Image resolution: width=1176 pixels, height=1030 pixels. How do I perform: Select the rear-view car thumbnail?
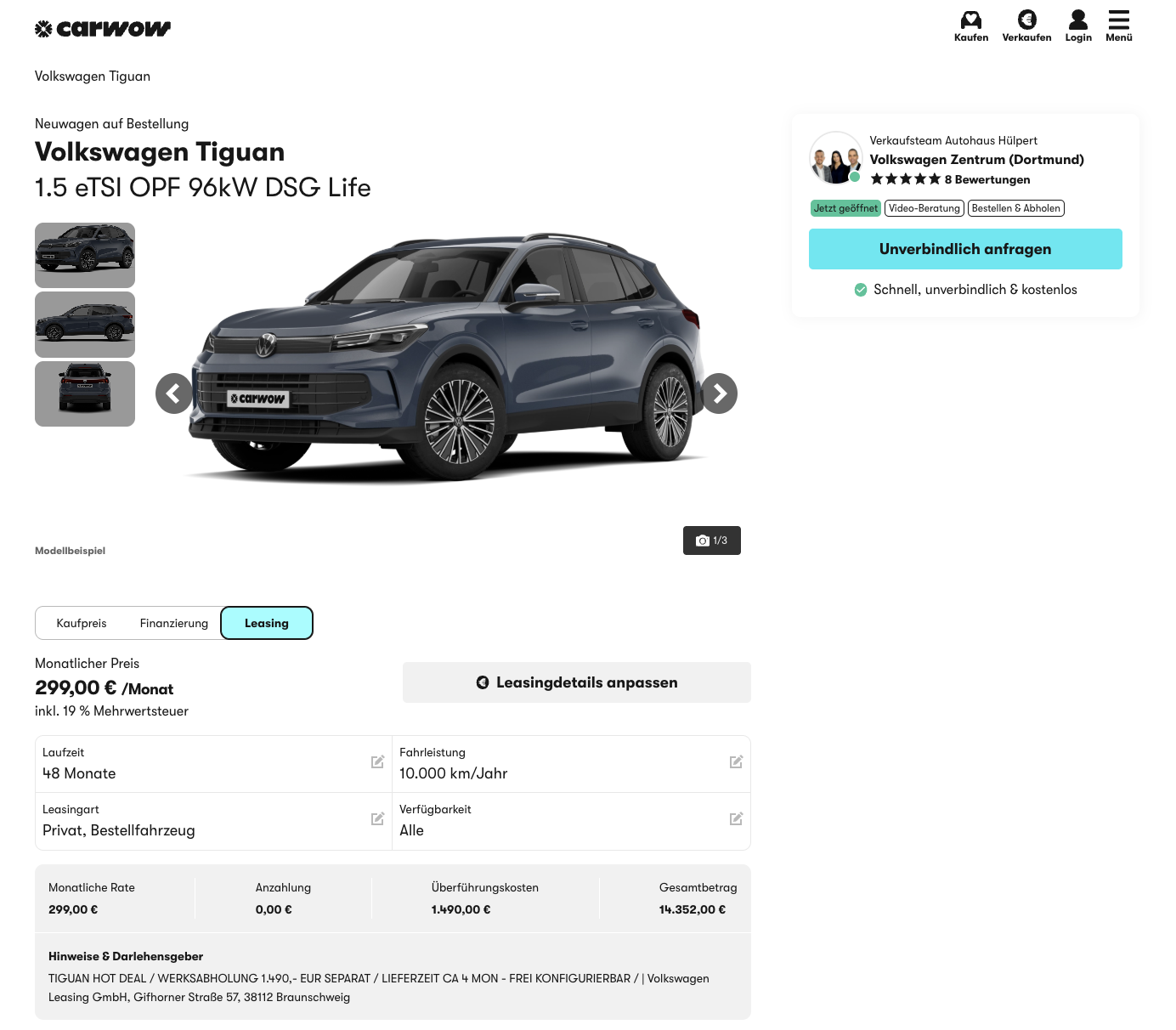(85, 394)
